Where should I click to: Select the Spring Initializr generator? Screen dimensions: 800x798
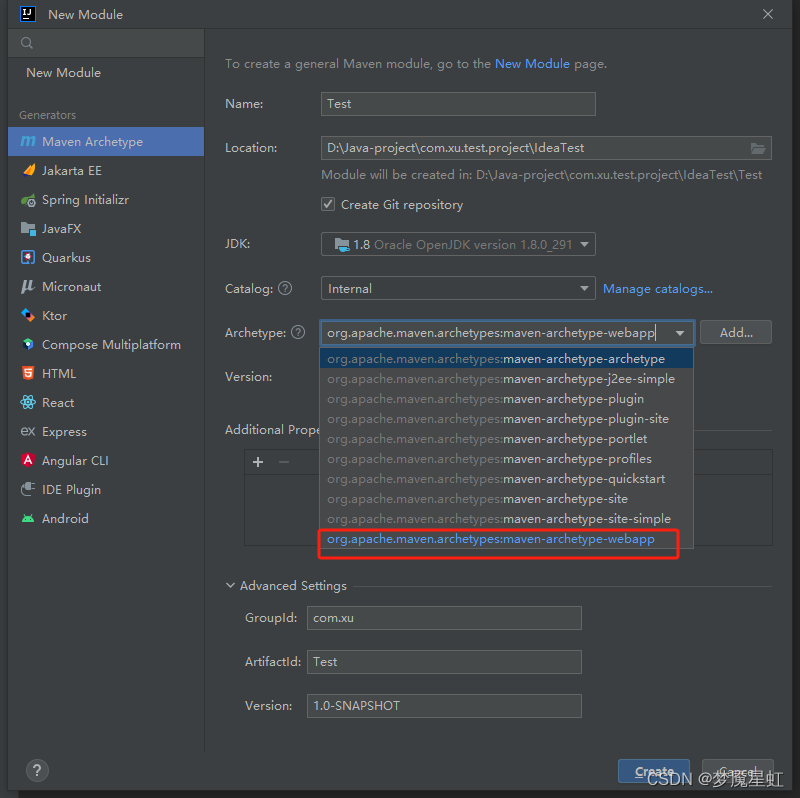pos(106,200)
